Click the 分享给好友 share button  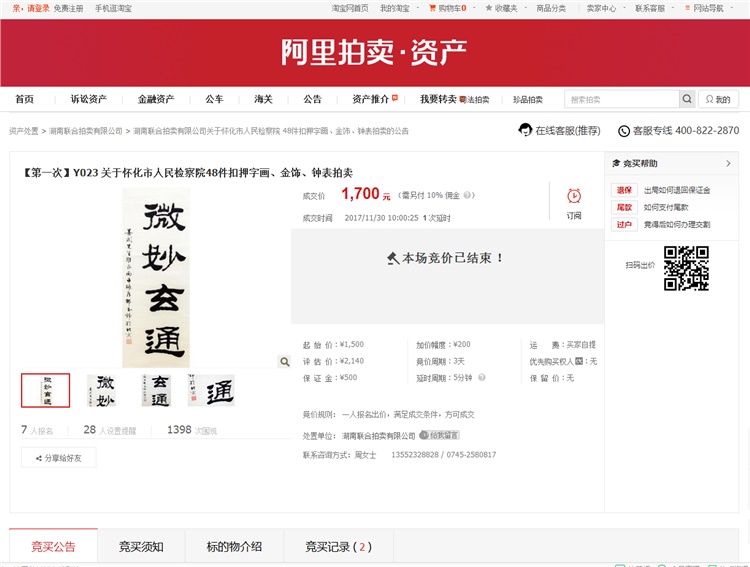point(59,458)
